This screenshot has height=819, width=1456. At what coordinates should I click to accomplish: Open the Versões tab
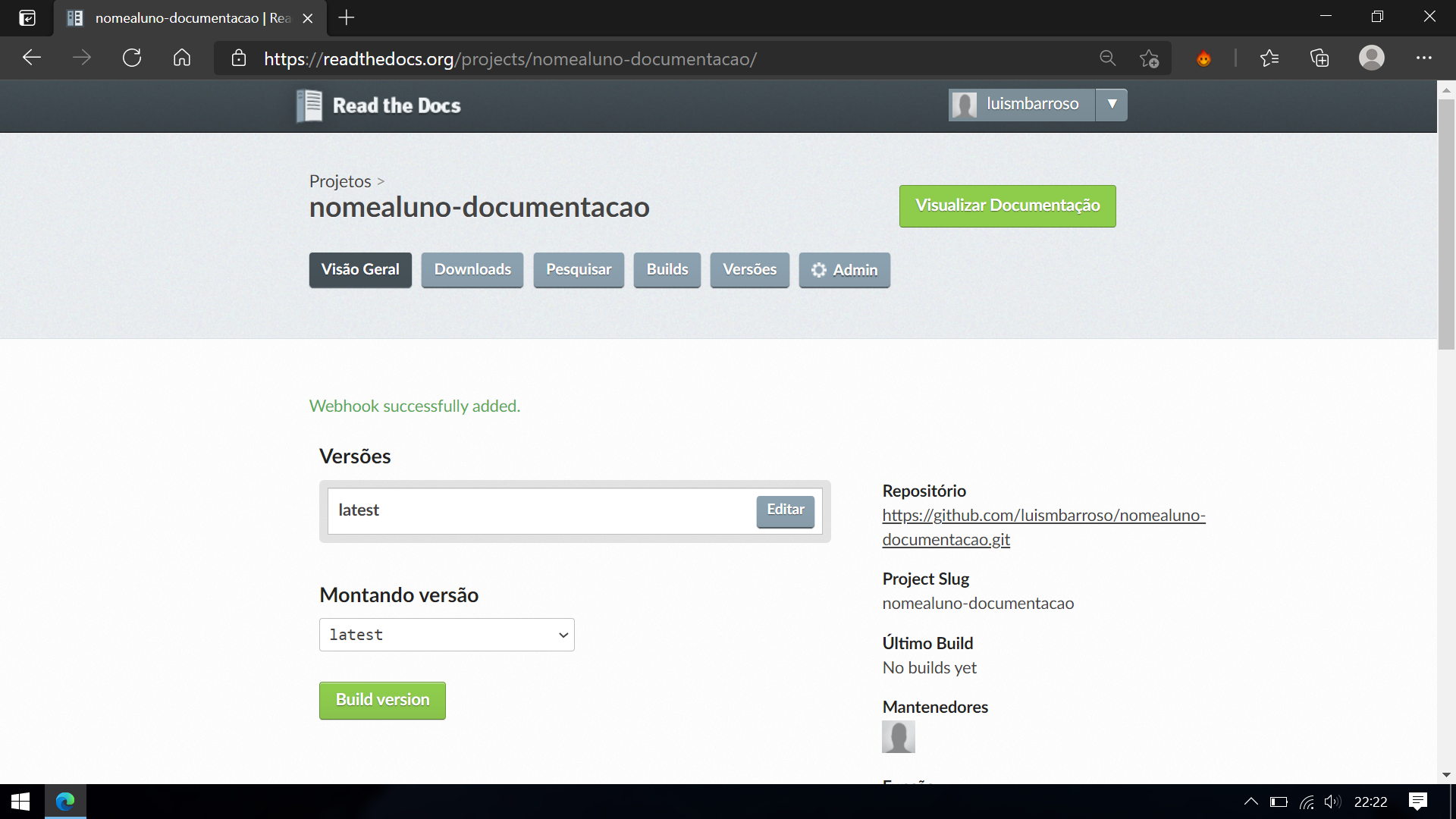(x=749, y=270)
